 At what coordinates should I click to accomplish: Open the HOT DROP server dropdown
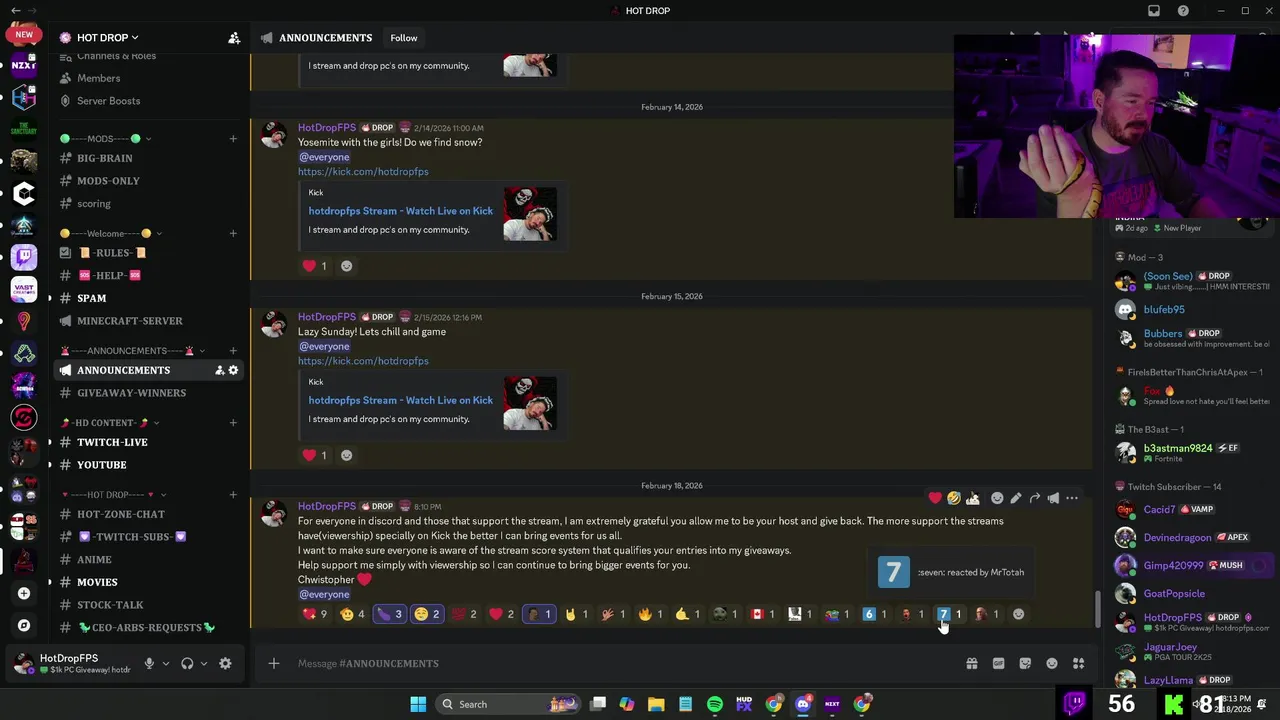tap(107, 38)
